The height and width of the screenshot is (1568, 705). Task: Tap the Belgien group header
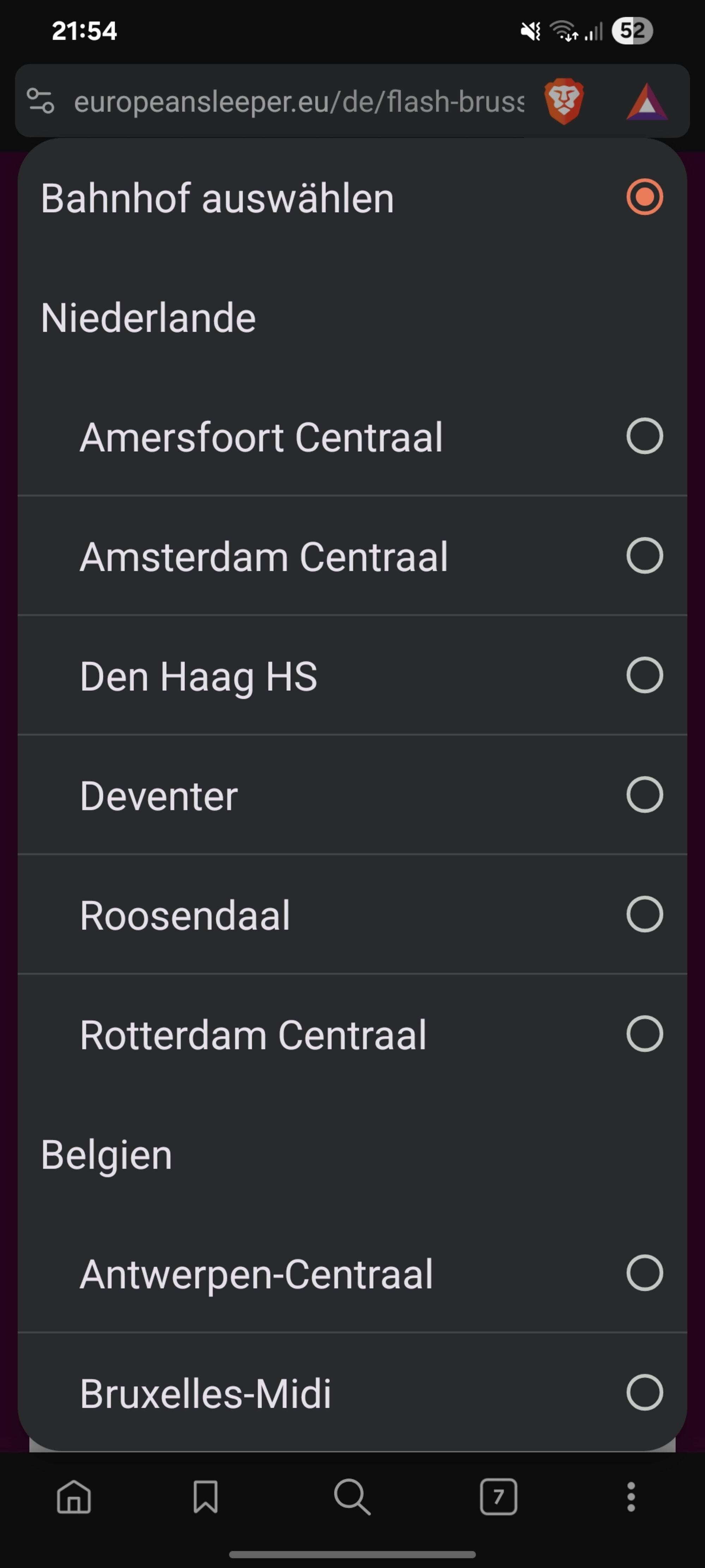tap(107, 1155)
